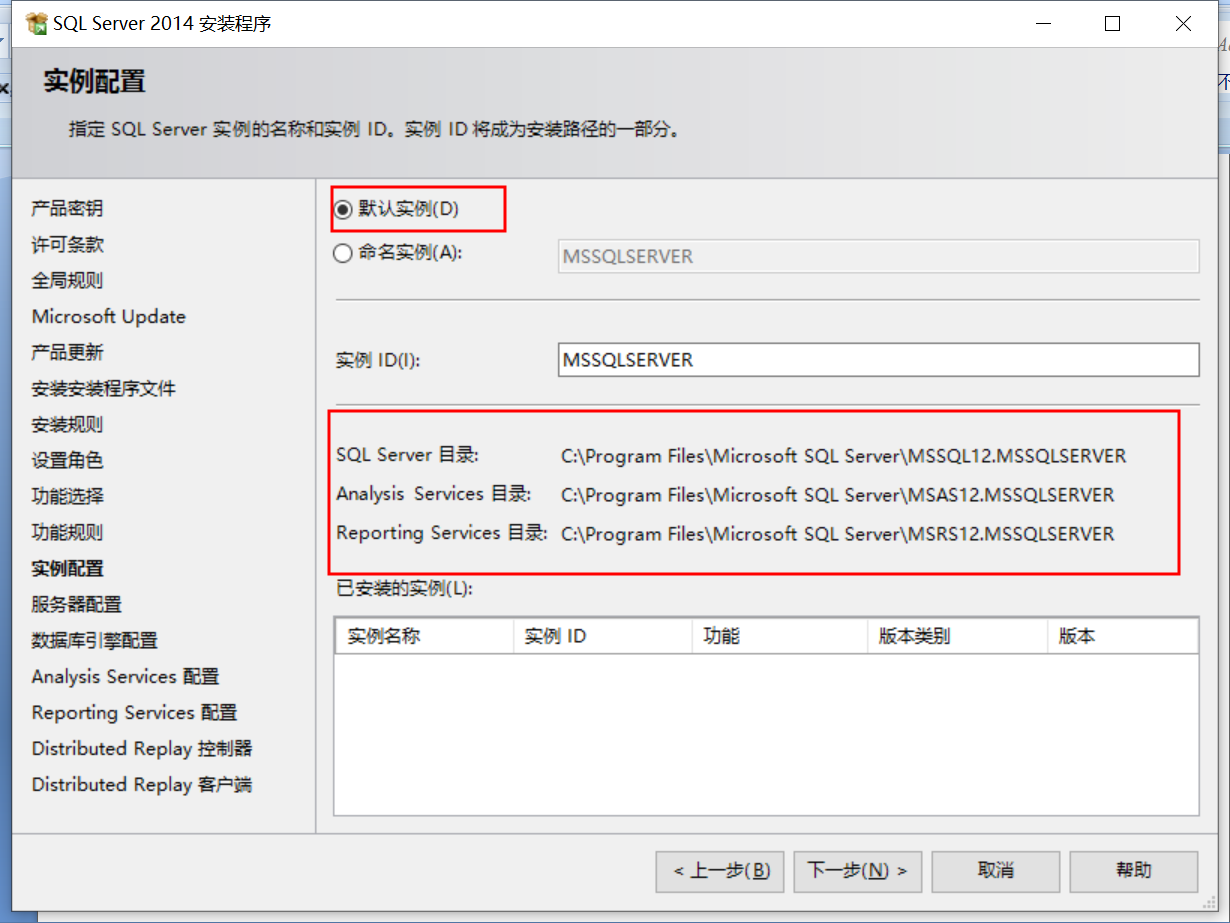Select 许可条款 step in sidebar
Image resolution: width=1230 pixels, height=923 pixels.
tap(67, 245)
